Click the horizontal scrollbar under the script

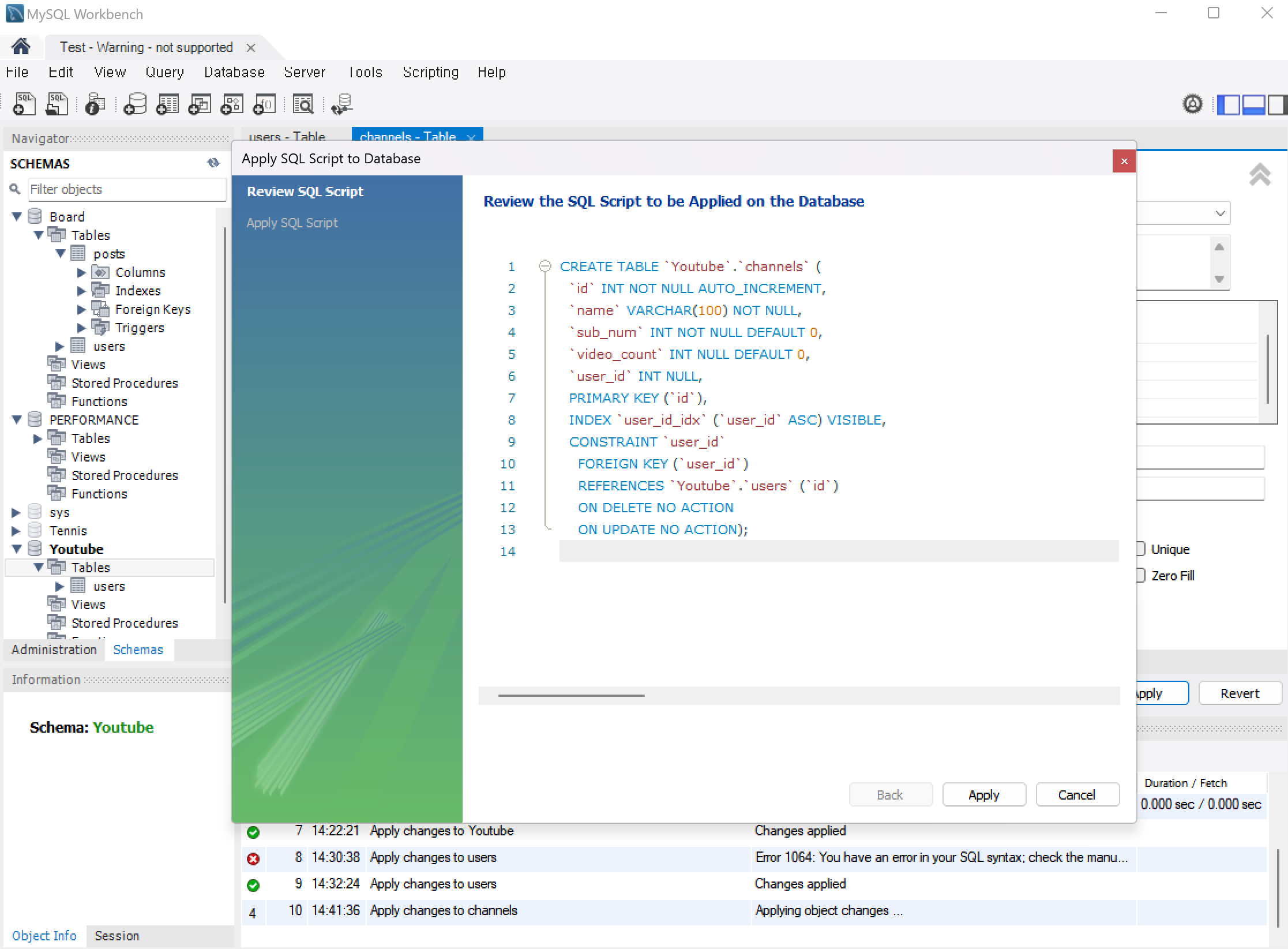(571, 696)
